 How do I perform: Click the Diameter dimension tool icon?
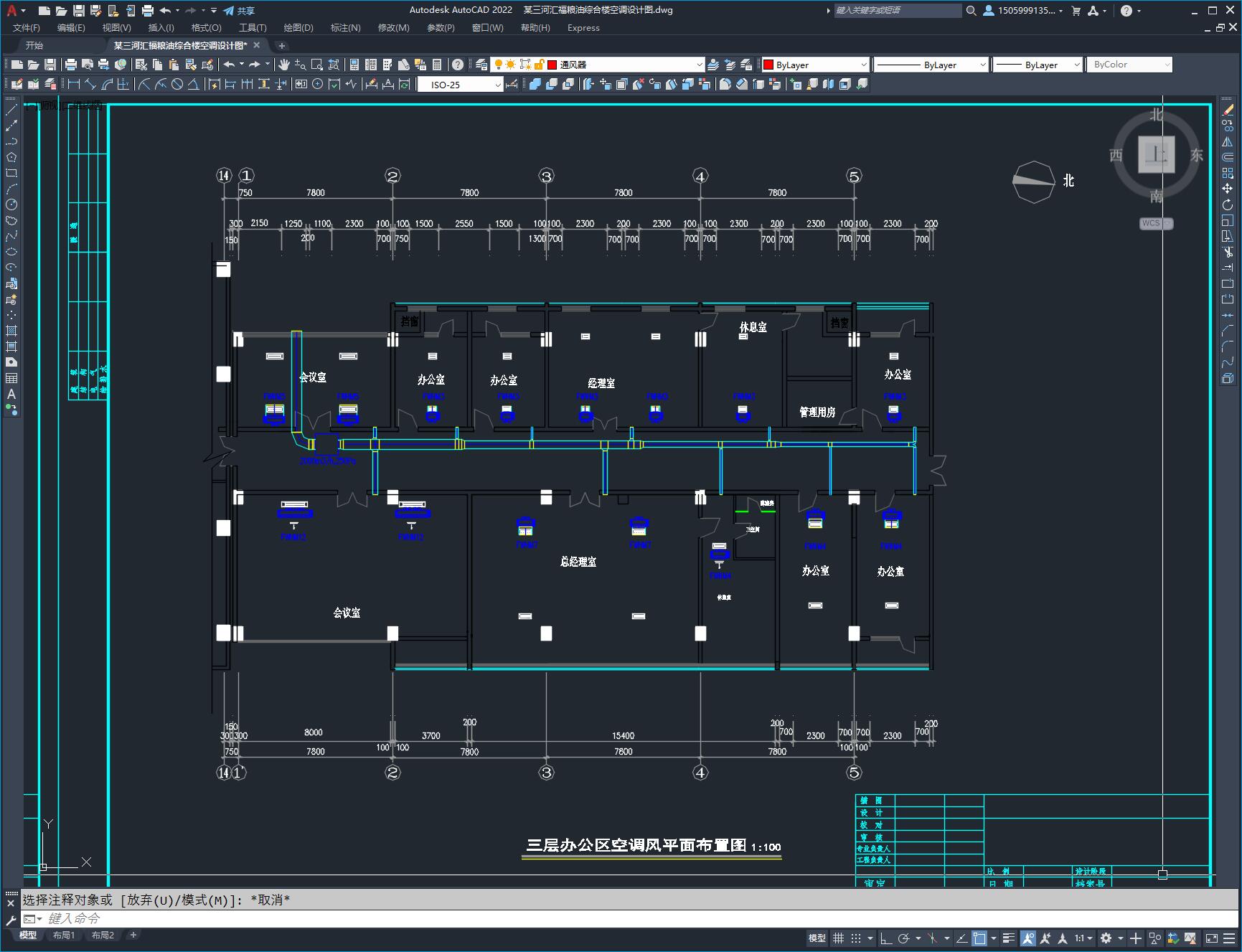tap(177, 85)
